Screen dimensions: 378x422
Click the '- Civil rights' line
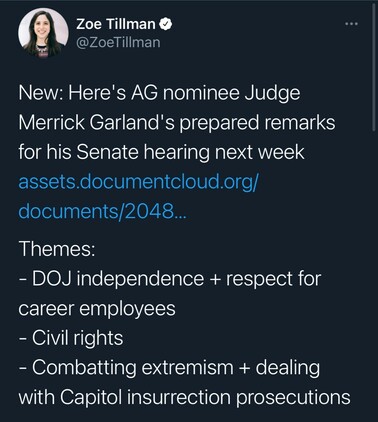point(71,338)
